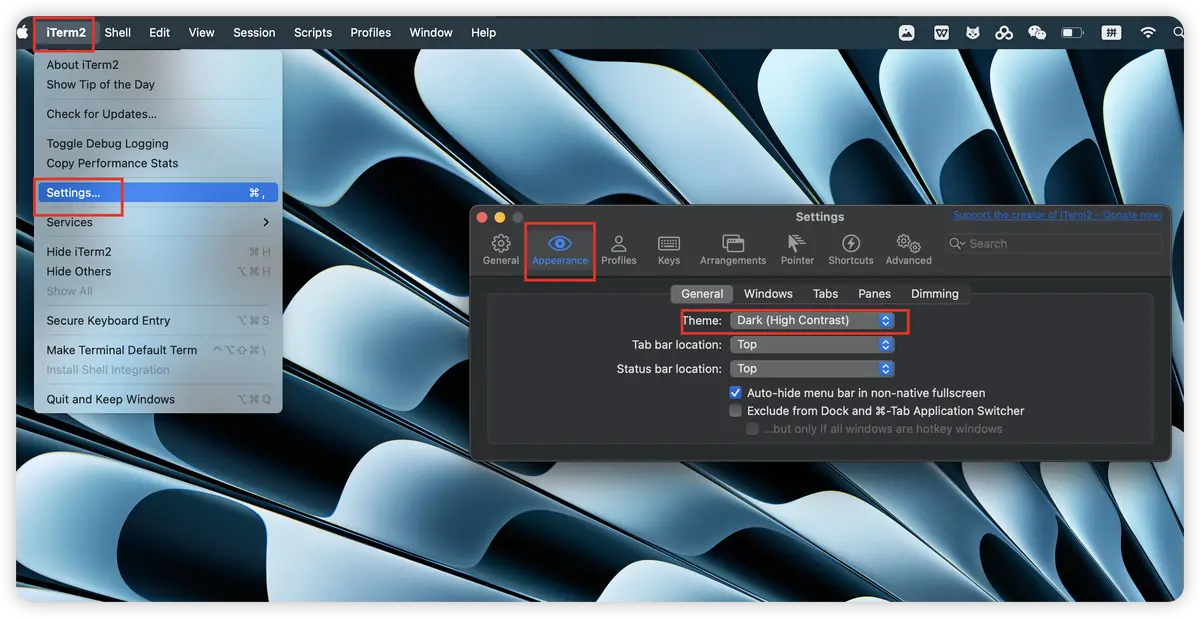Viewport: 1200px width, 618px height.
Task: Open the Scripts menu
Action: coord(313,32)
